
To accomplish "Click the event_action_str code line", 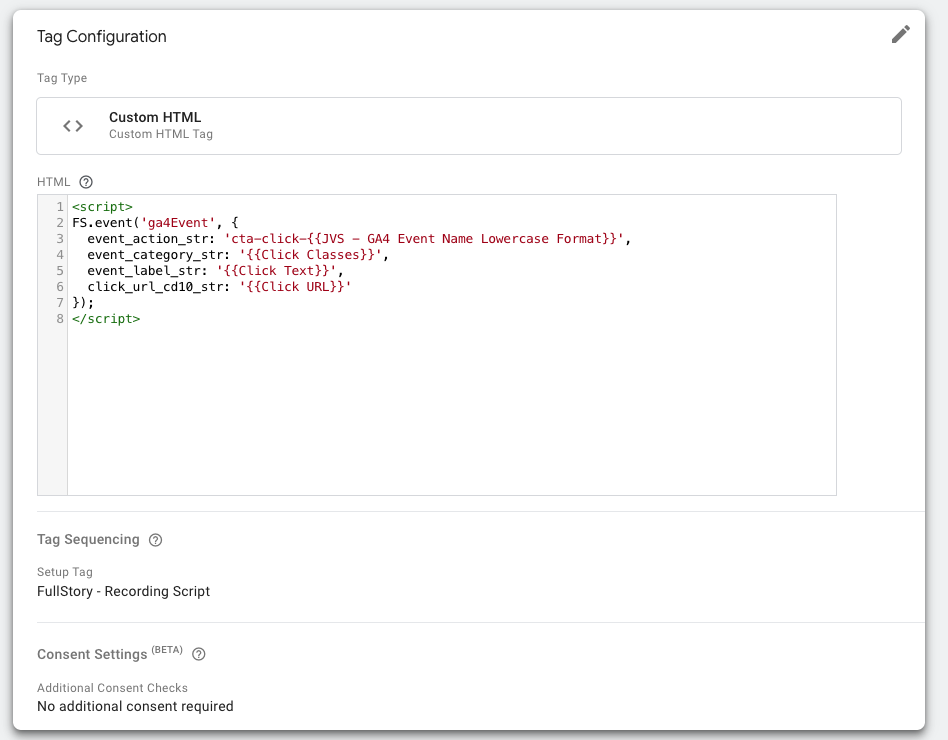I will (x=359, y=239).
